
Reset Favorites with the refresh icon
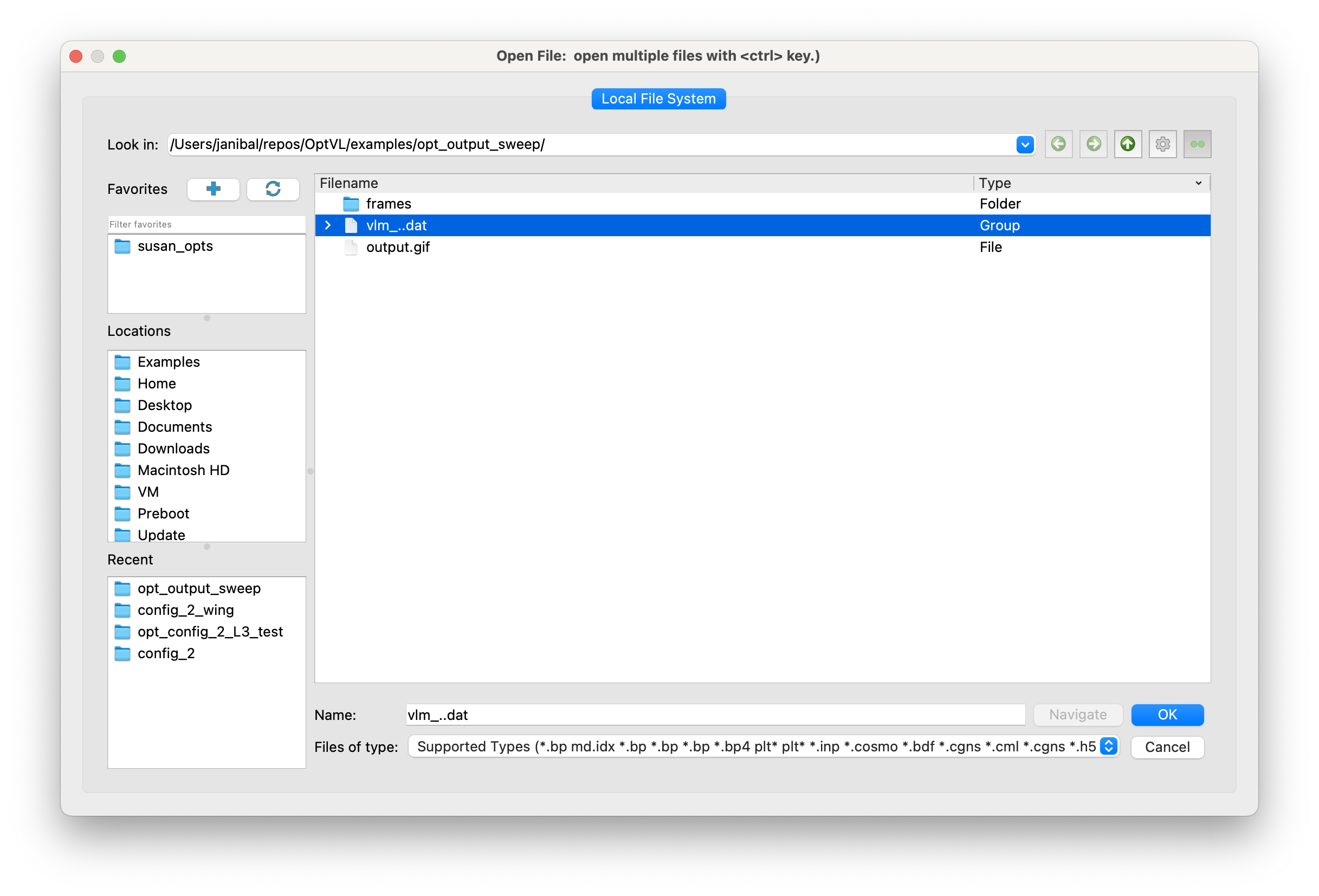(x=273, y=189)
